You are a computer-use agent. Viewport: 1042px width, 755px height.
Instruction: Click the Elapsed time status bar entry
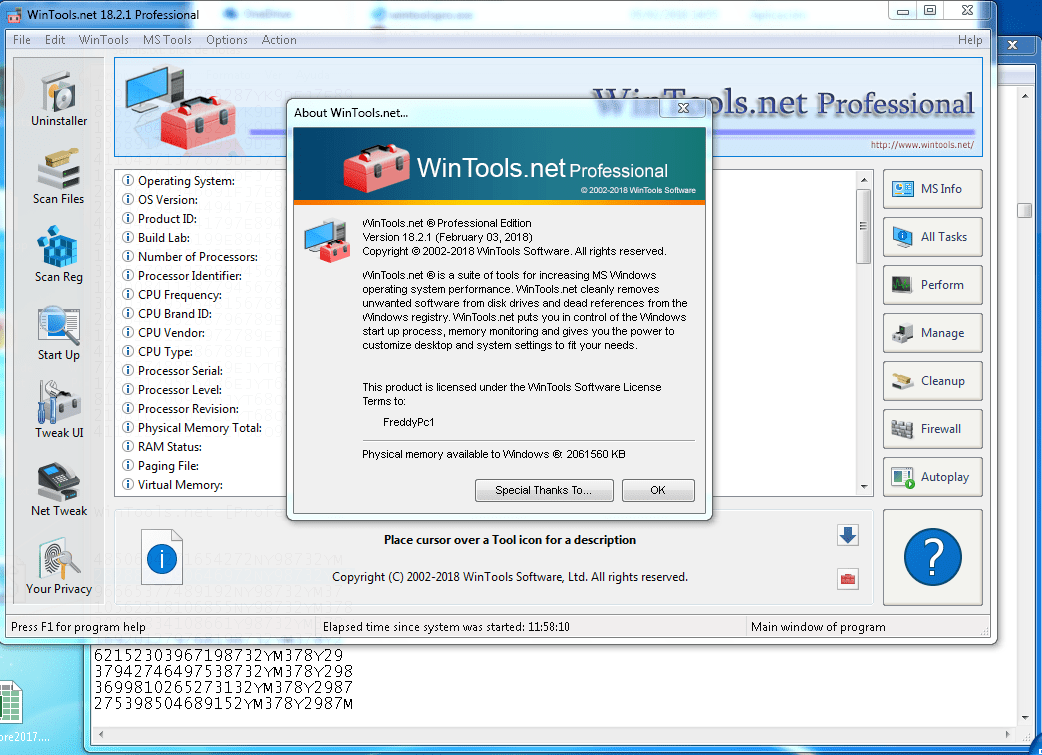pyautogui.click(x=446, y=627)
